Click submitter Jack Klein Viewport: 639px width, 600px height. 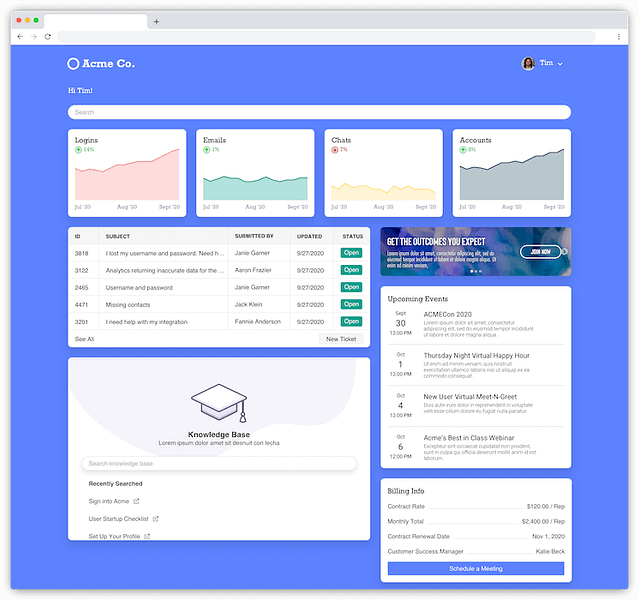tap(248, 304)
